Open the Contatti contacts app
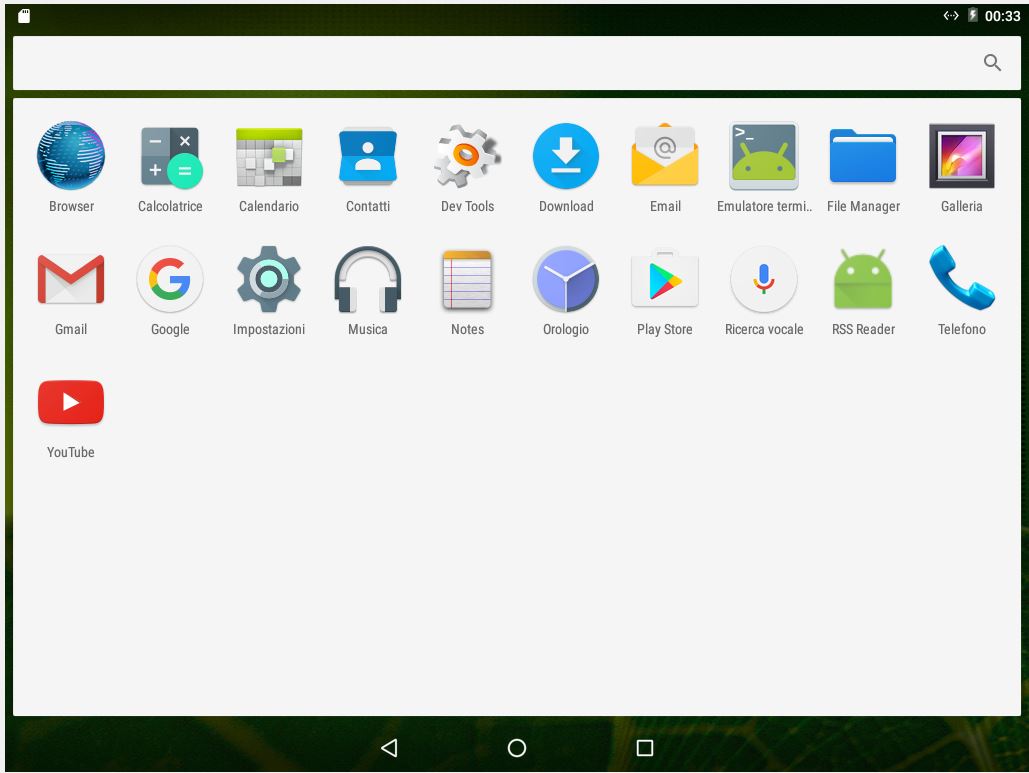The height and width of the screenshot is (773, 1029). [368, 156]
